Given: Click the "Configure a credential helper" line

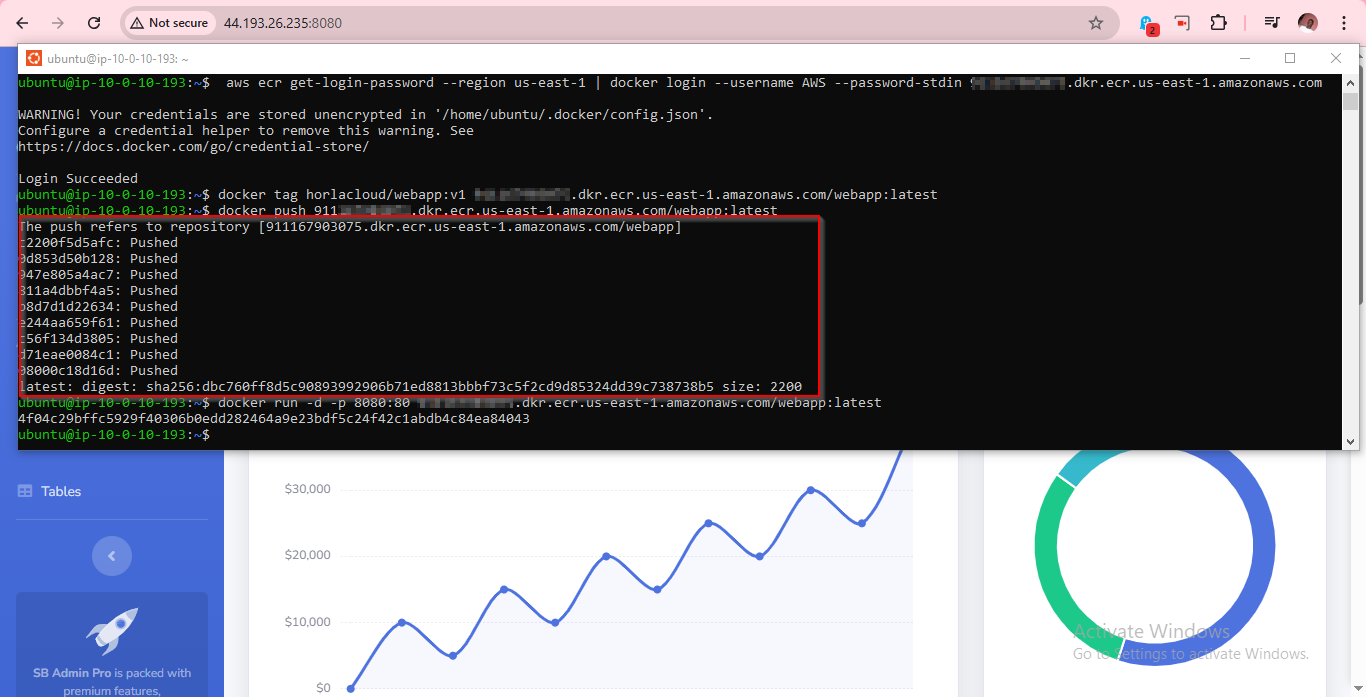Looking at the screenshot, I should coord(246,130).
